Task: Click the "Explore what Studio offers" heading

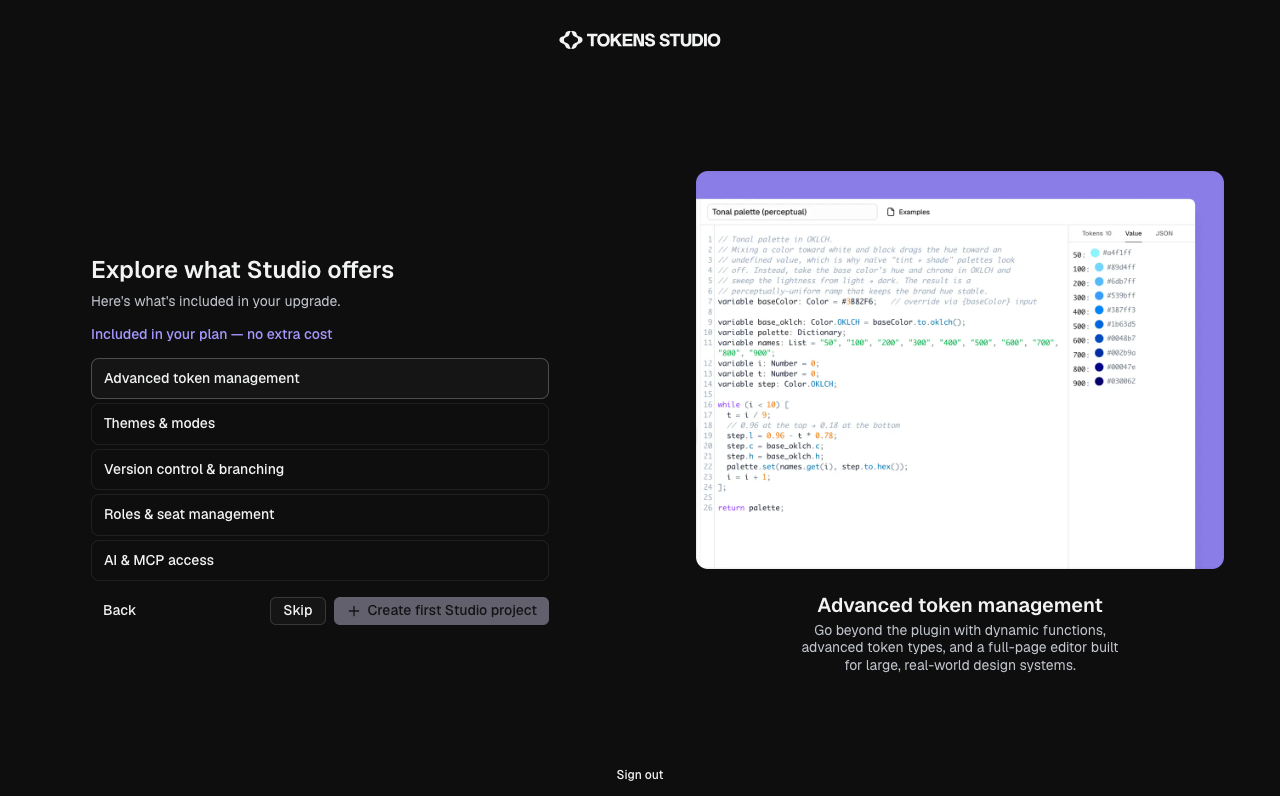Action: (243, 270)
